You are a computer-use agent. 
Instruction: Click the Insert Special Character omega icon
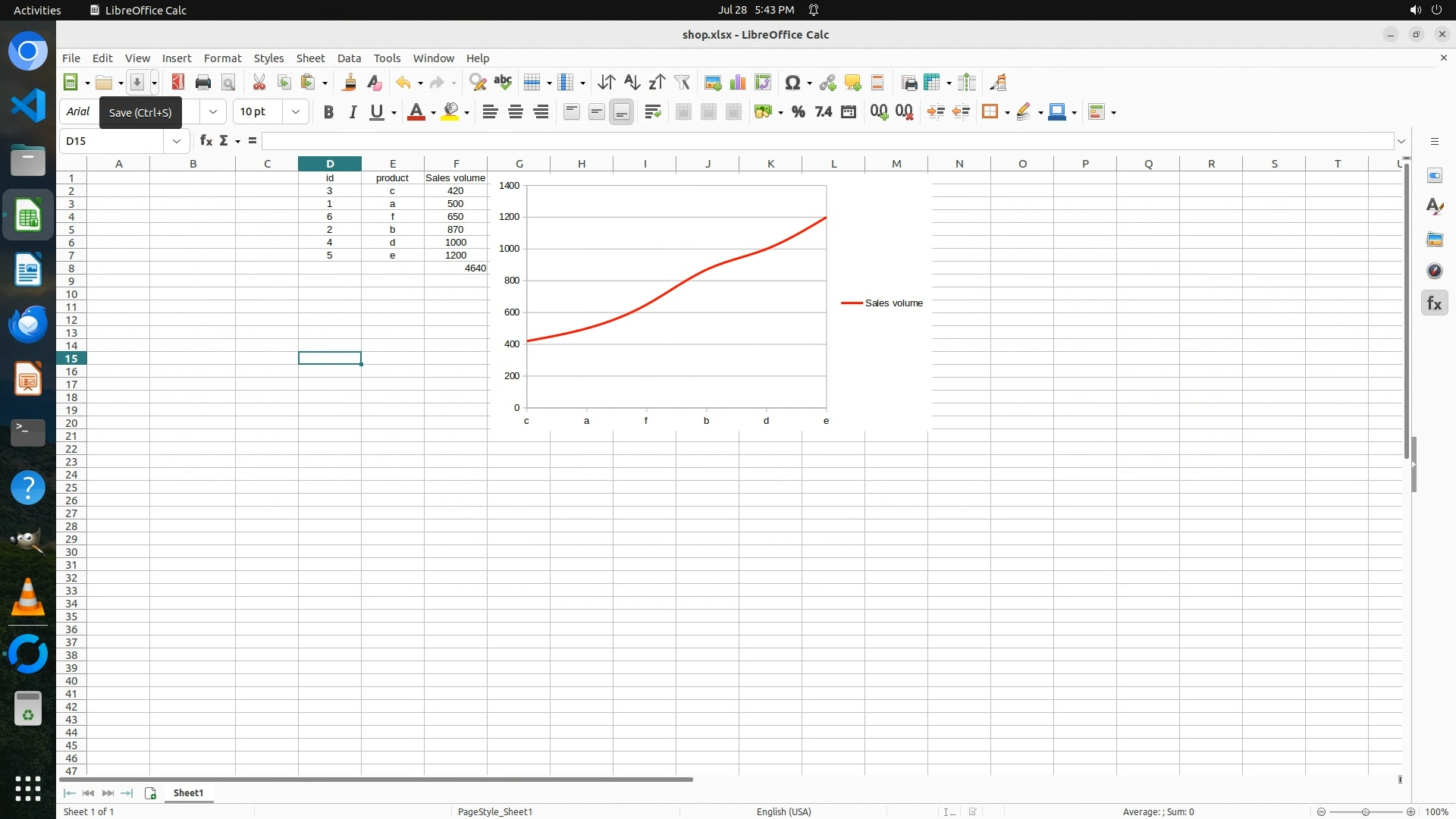click(x=792, y=83)
